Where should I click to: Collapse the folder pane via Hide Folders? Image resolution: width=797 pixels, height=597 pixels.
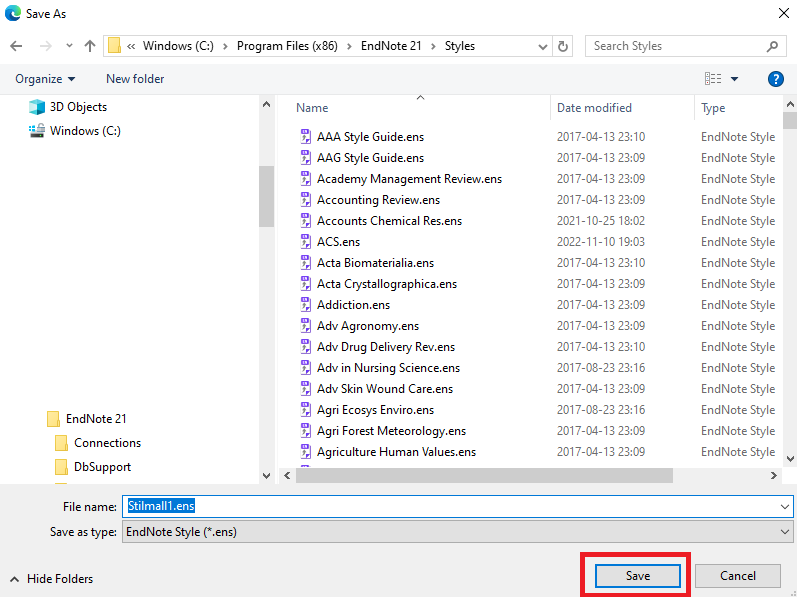(x=52, y=579)
